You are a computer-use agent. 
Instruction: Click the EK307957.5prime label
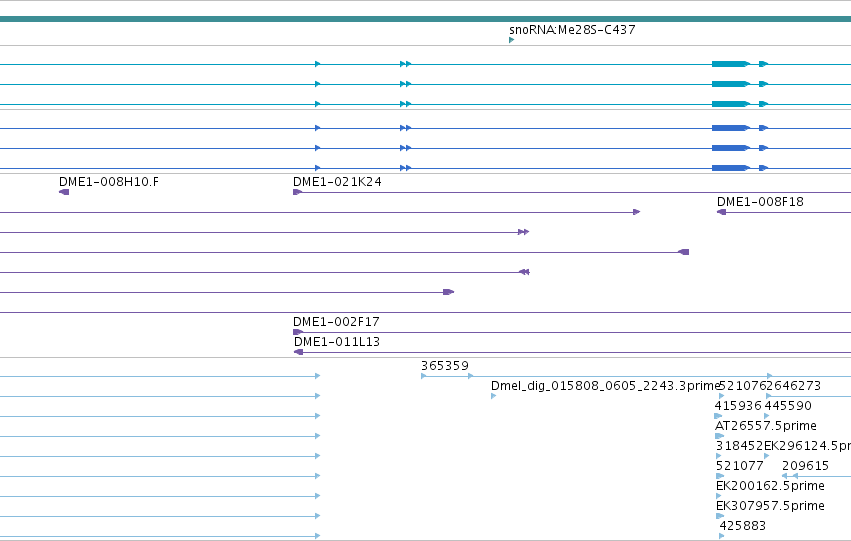coord(770,506)
